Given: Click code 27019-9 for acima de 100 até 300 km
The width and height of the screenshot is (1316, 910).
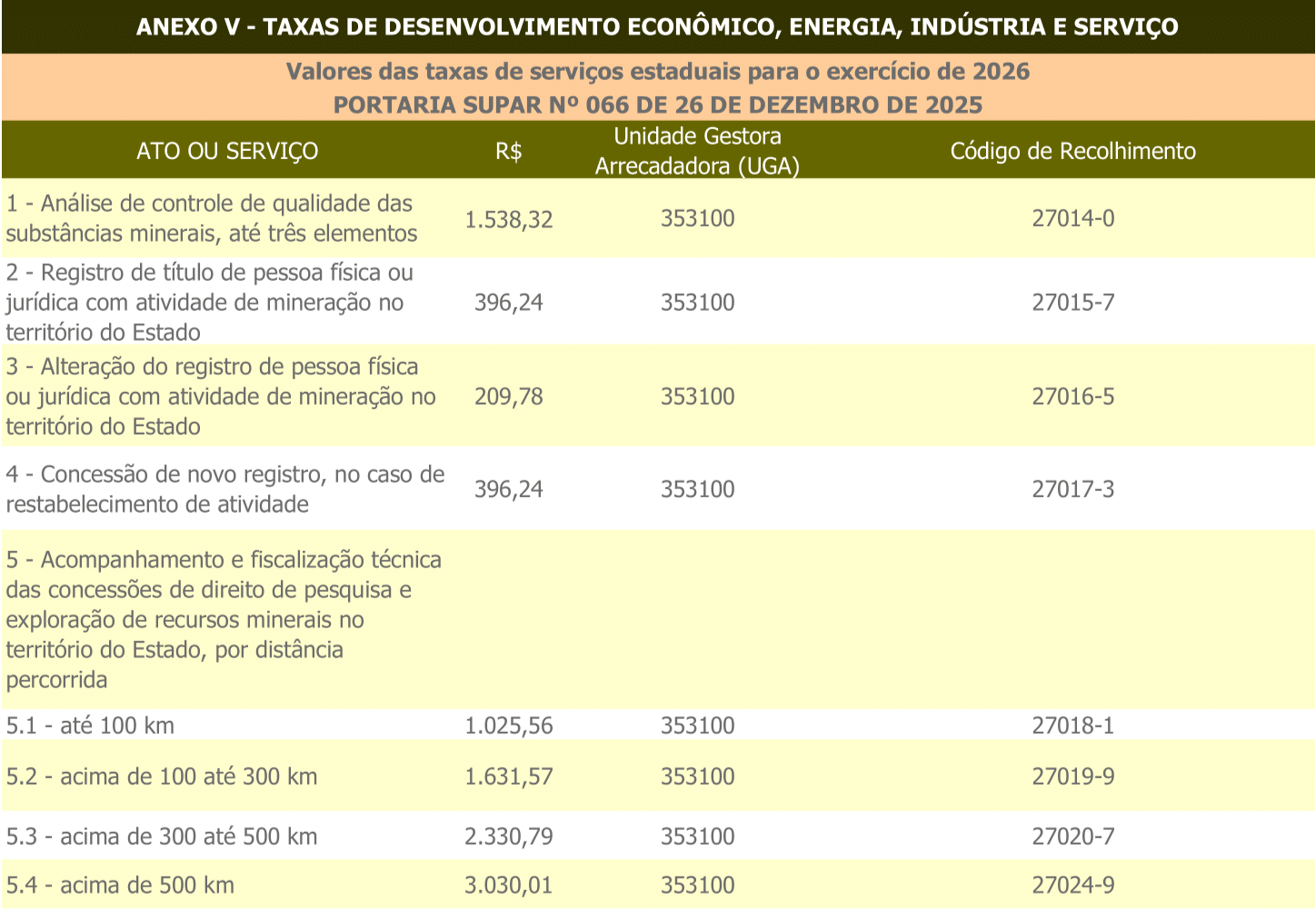Looking at the screenshot, I should coord(1073,776).
